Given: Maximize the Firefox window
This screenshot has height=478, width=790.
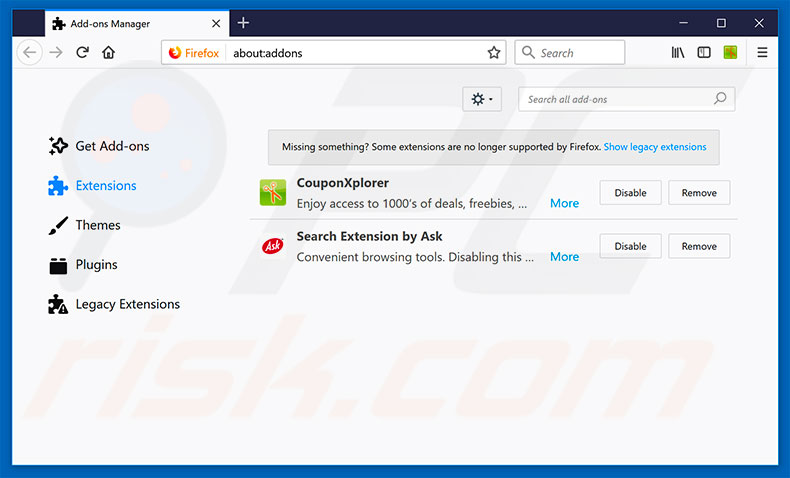Looking at the screenshot, I should [721, 23].
